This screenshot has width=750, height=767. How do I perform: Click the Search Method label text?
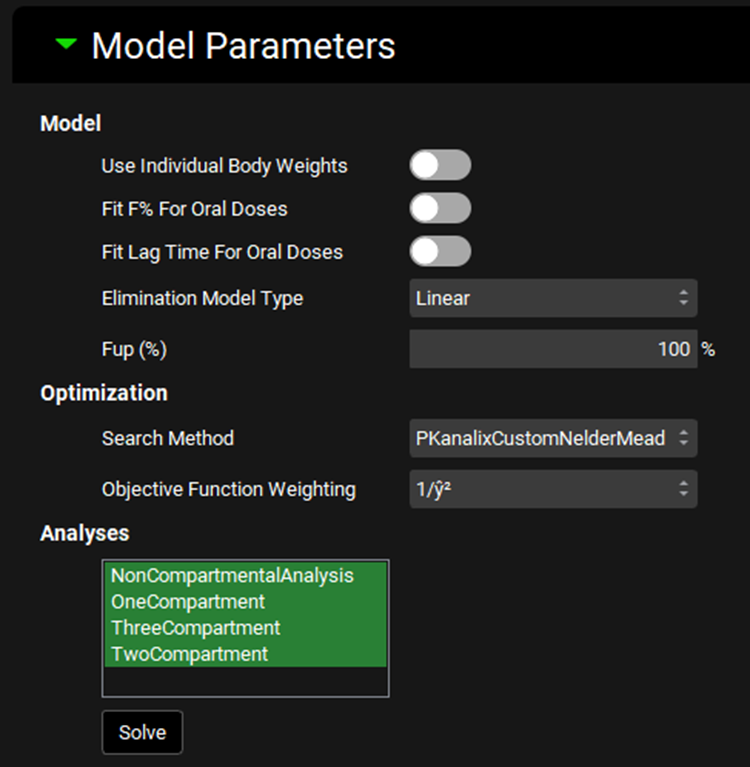167,438
